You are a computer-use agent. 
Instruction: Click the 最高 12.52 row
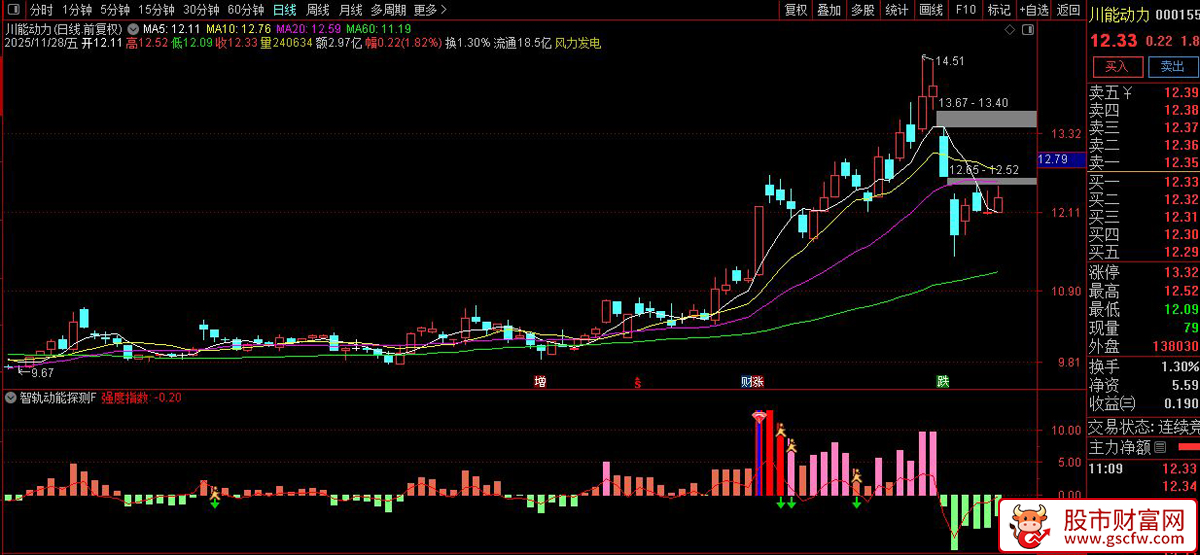pyautogui.click(x=1143, y=291)
